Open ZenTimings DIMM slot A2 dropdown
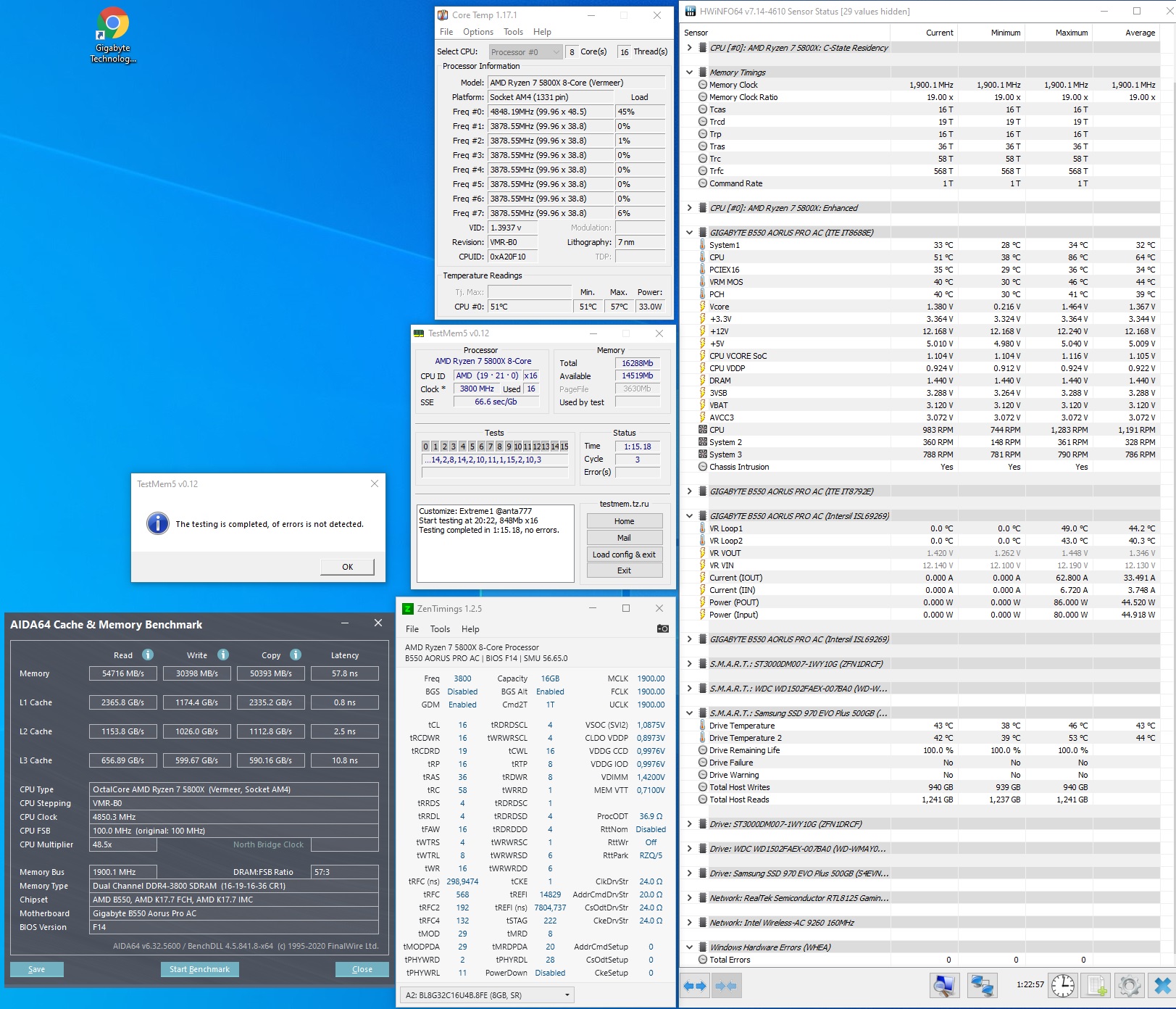Viewport: 1176px width, 1009px height. [487, 995]
